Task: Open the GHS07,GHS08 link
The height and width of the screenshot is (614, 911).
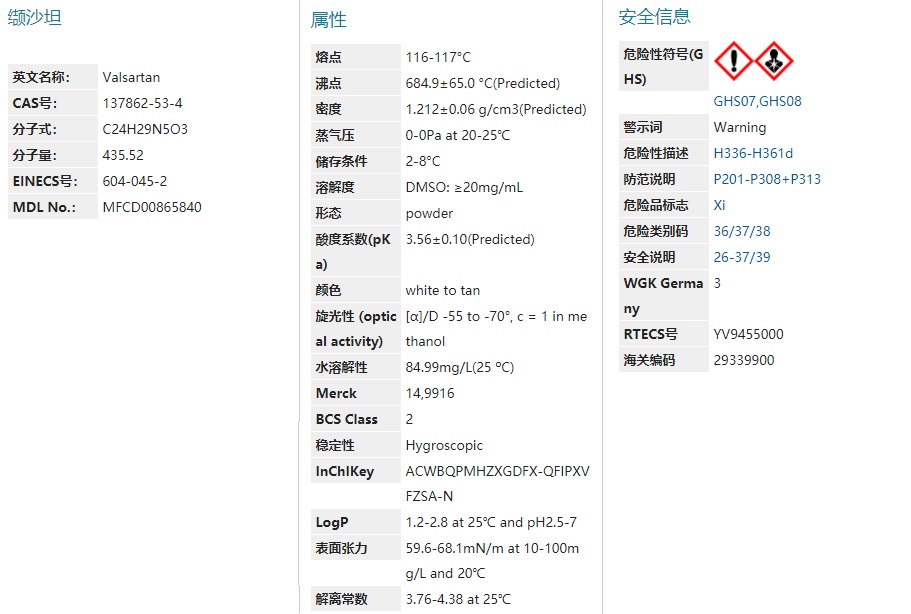Action: coord(757,101)
